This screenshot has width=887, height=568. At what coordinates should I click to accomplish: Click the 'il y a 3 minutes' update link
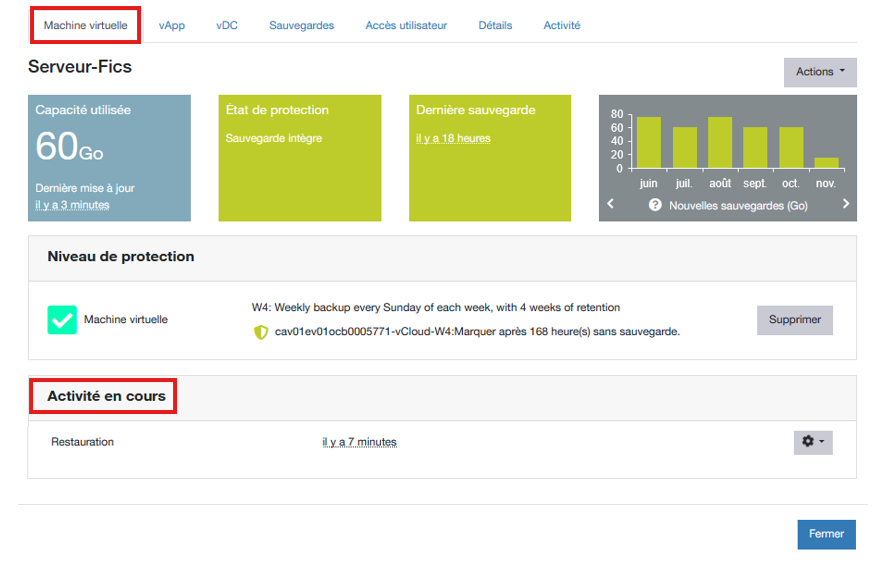tap(72, 205)
